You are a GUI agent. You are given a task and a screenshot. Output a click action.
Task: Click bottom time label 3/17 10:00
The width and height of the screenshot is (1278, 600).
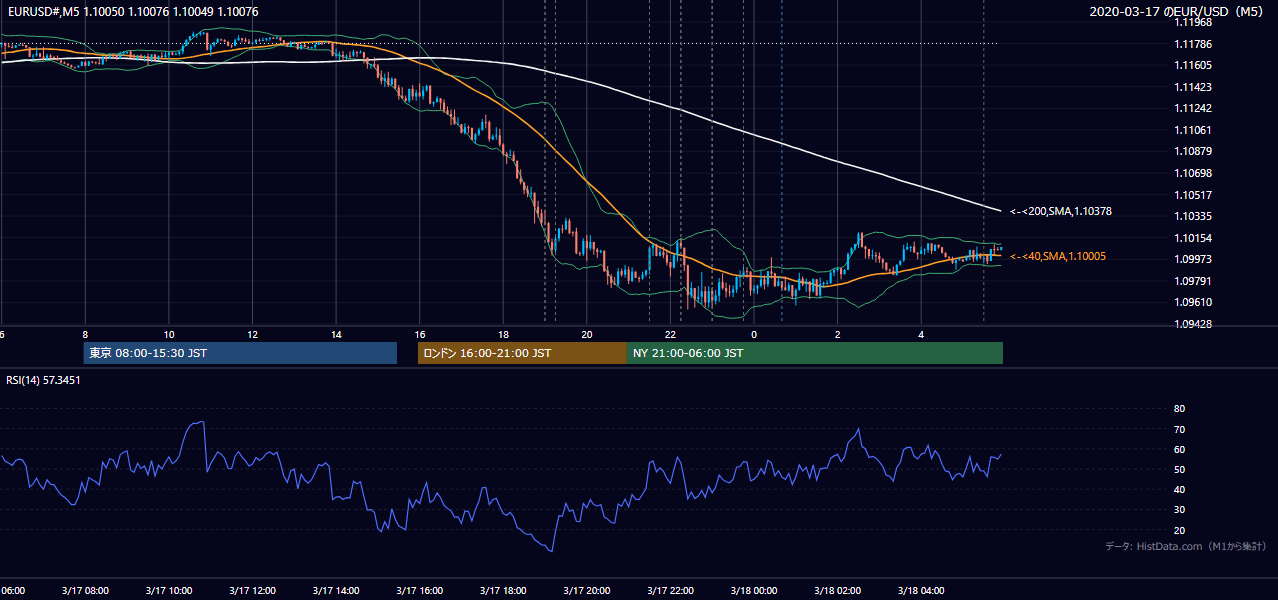tap(169, 590)
